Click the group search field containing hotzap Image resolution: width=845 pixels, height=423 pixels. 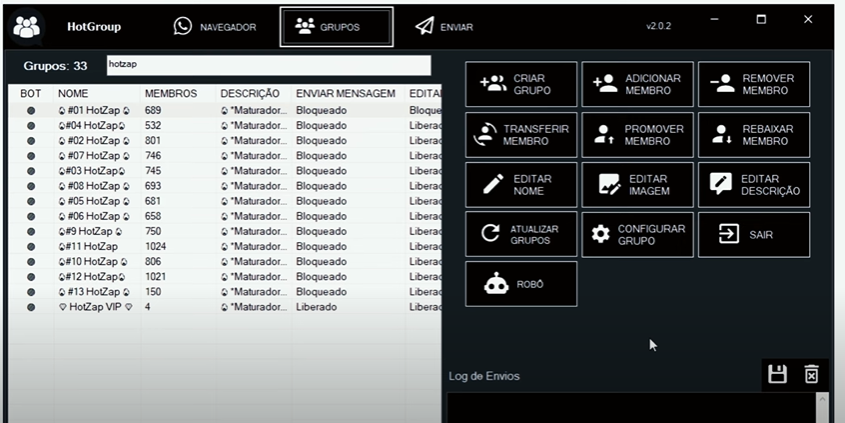[269, 65]
